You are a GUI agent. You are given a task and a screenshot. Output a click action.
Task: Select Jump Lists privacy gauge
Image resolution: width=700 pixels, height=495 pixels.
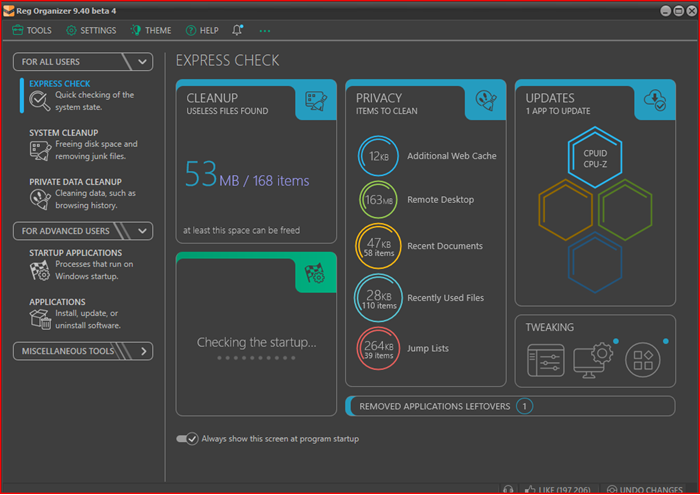(x=379, y=349)
